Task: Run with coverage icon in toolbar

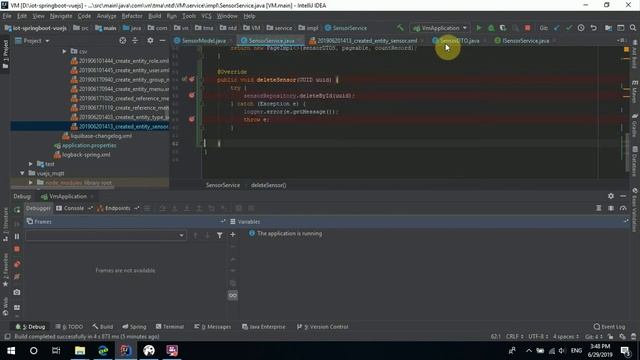Action: [503, 28]
